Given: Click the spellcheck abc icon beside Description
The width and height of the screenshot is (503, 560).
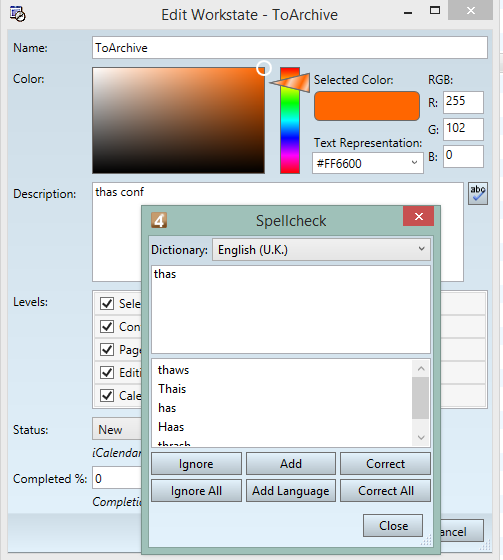Looking at the screenshot, I should pos(478,194).
